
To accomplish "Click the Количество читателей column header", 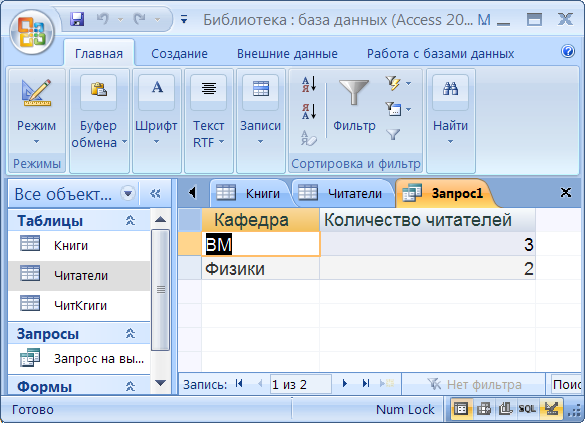I will (428, 220).
